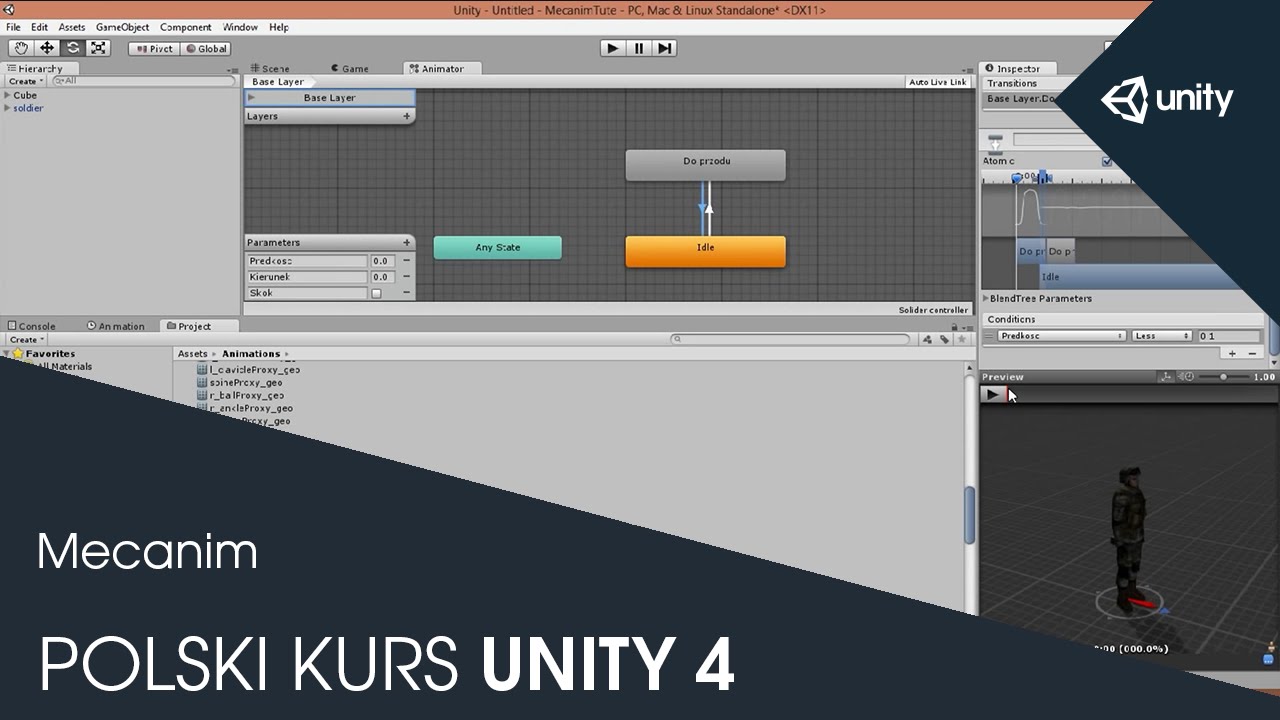Remove the Skok parameter with minus icon
The width and height of the screenshot is (1280, 720).
[406, 293]
